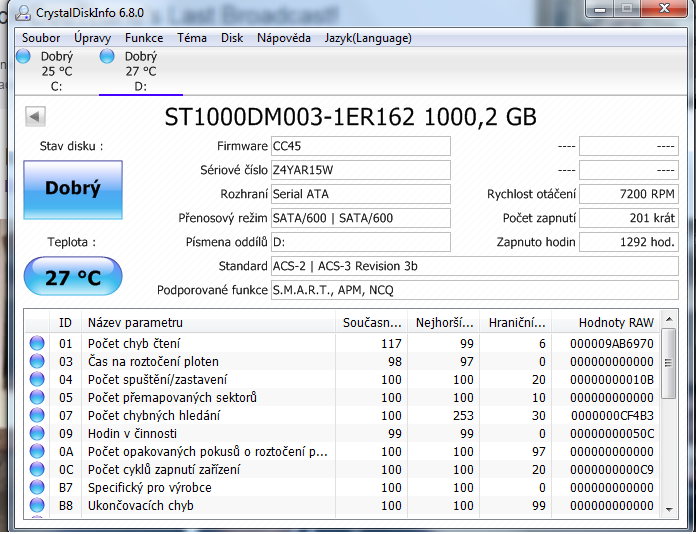Select row Počet spuštění/zastavení
Screen dimensions: 697x534
(342, 379)
